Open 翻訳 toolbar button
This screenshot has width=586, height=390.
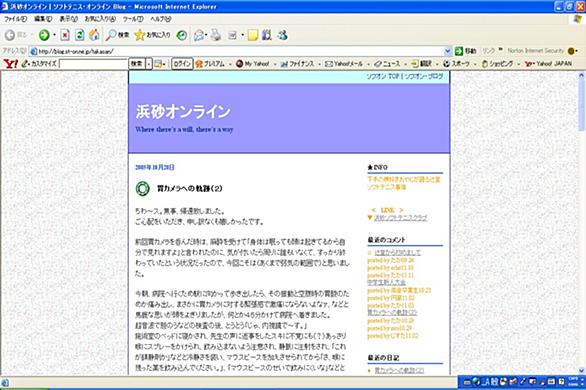pyautogui.click(x=422, y=64)
